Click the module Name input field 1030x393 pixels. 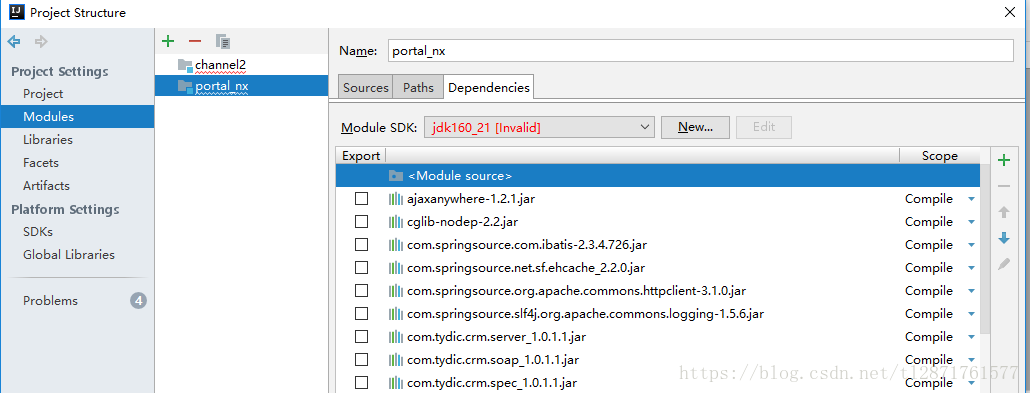tap(700, 51)
